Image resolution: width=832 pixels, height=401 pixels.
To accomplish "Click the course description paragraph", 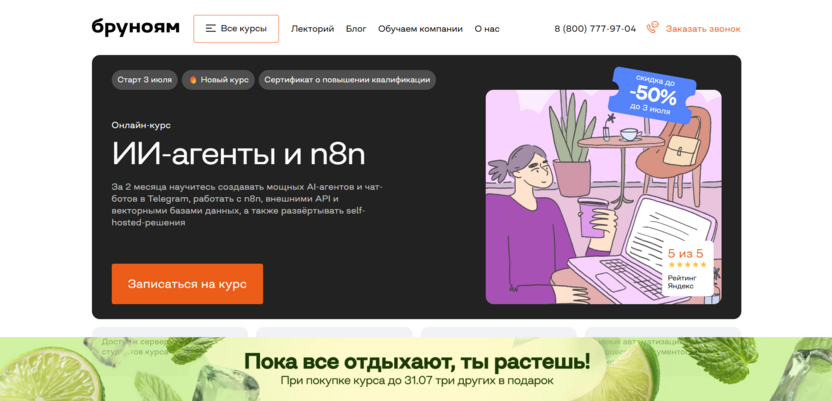I will click(247, 205).
